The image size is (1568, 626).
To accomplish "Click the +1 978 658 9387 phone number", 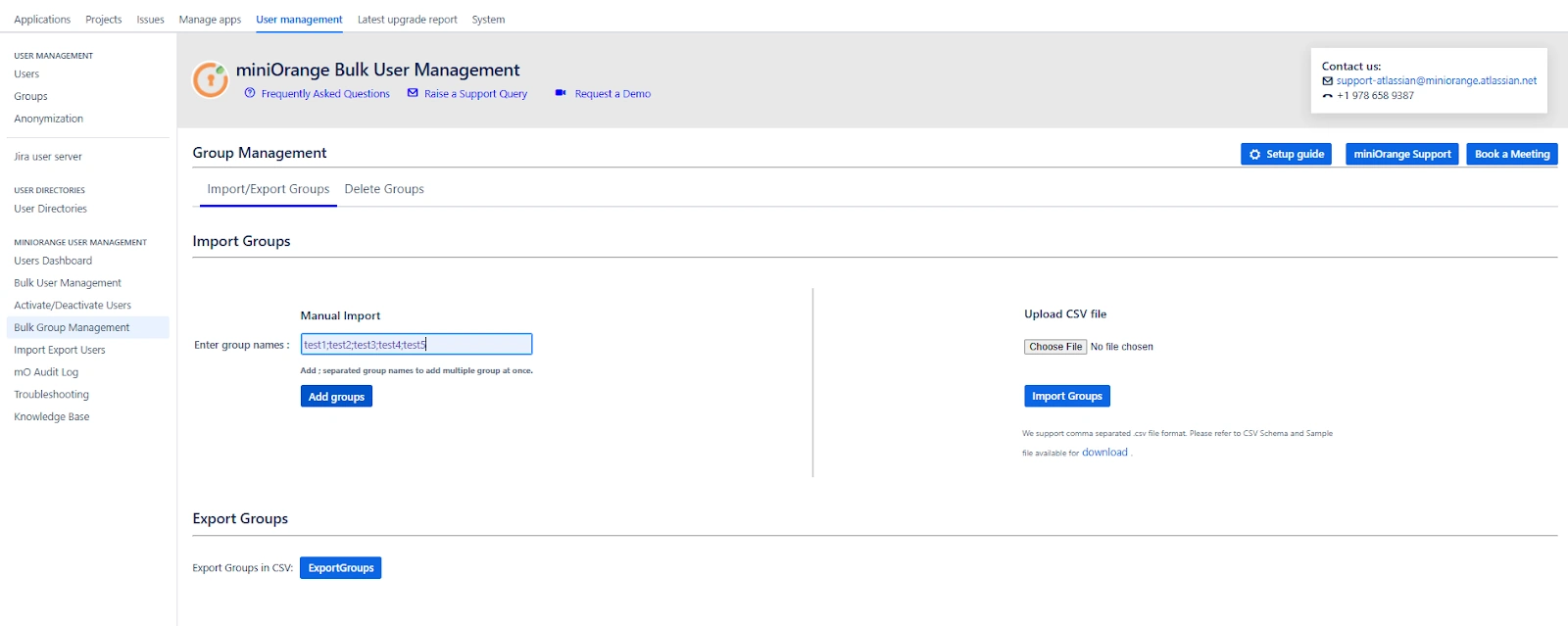I will point(1375,96).
